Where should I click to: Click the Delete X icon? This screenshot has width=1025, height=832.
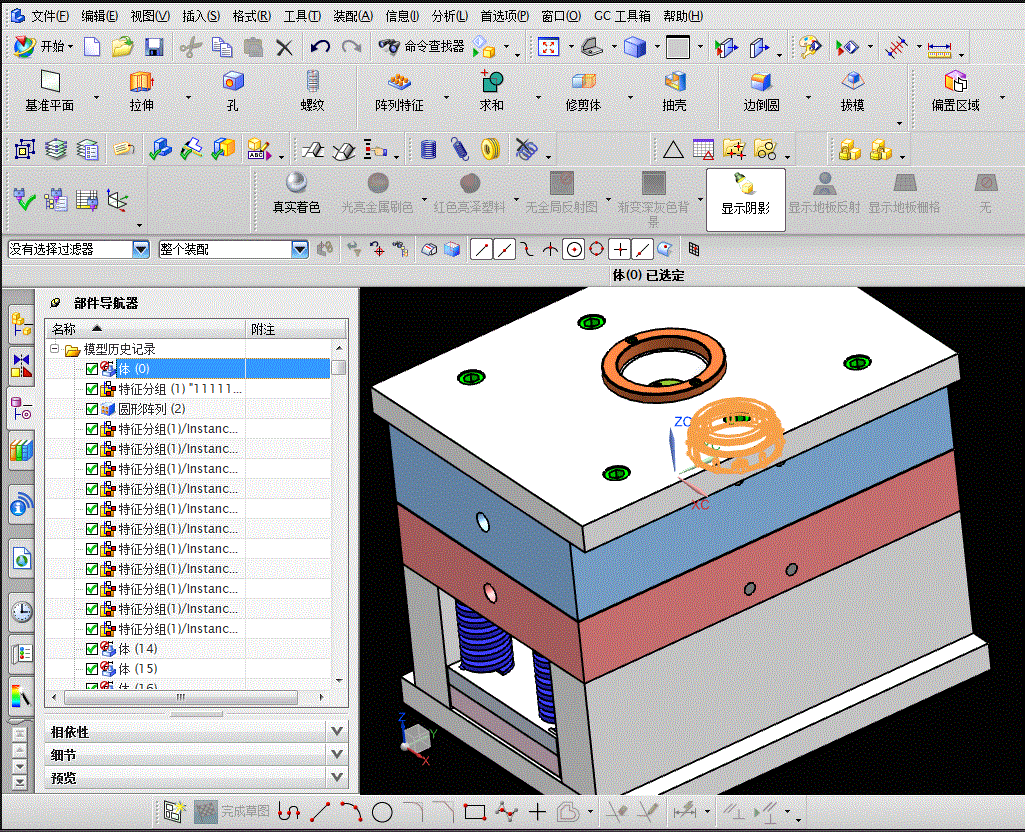(x=284, y=47)
